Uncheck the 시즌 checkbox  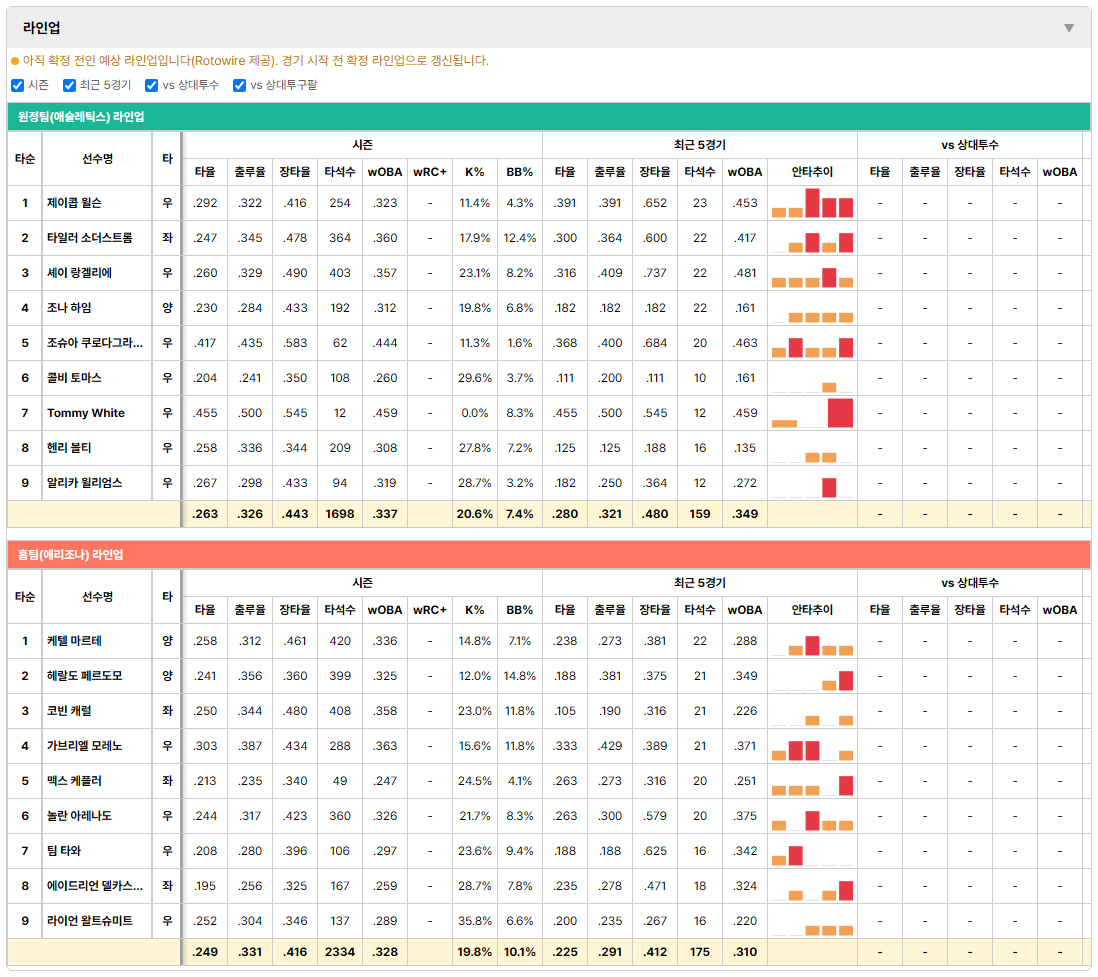point(18,85)
